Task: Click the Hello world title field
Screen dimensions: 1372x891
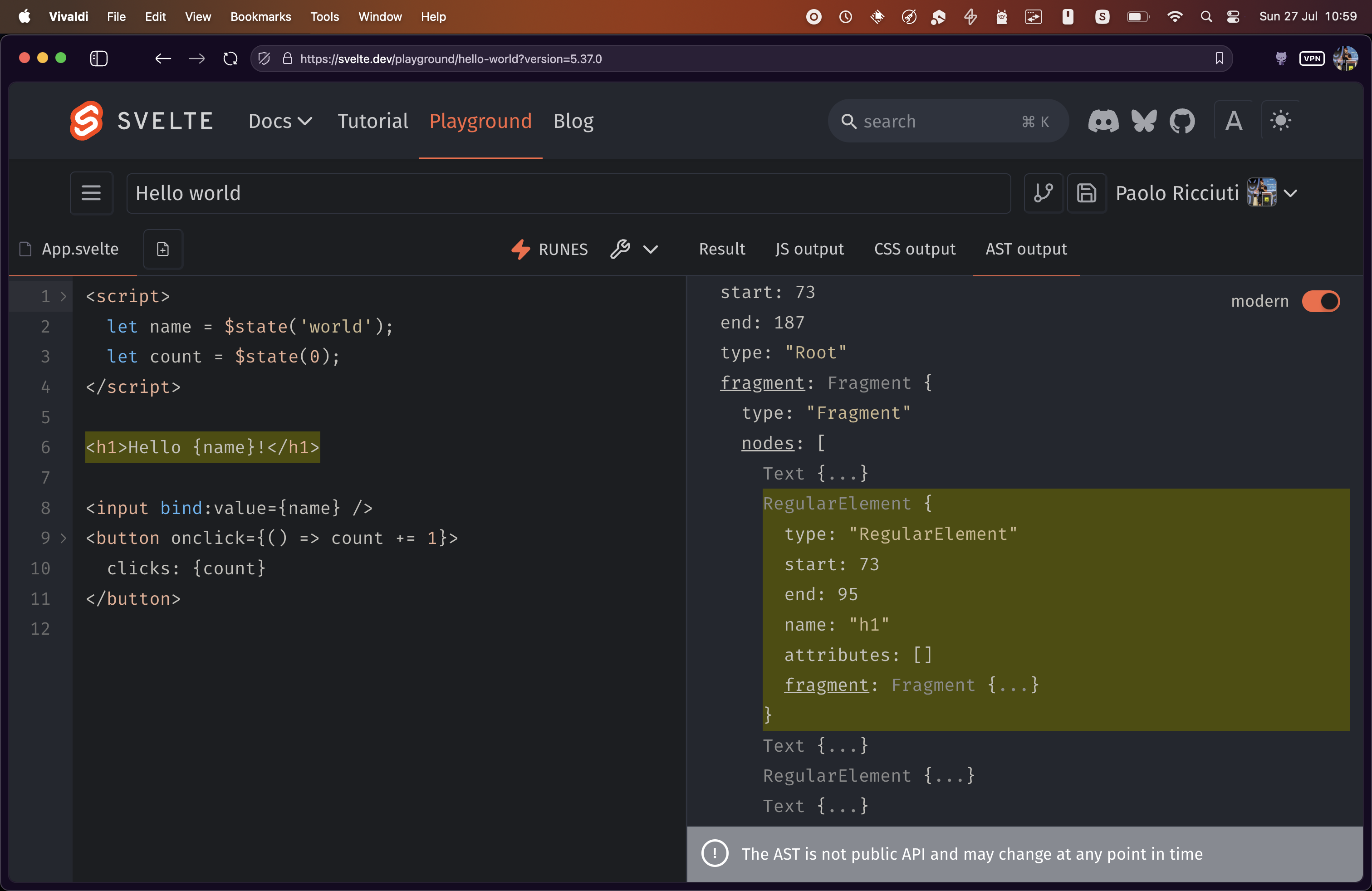Action: (x=568, y=193)
